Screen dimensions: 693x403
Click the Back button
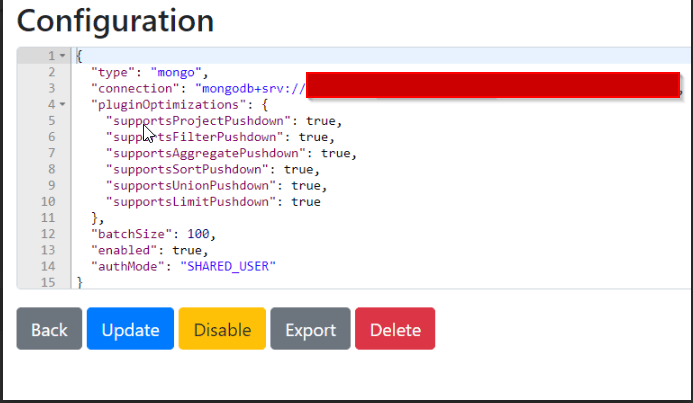coord(49,329)
